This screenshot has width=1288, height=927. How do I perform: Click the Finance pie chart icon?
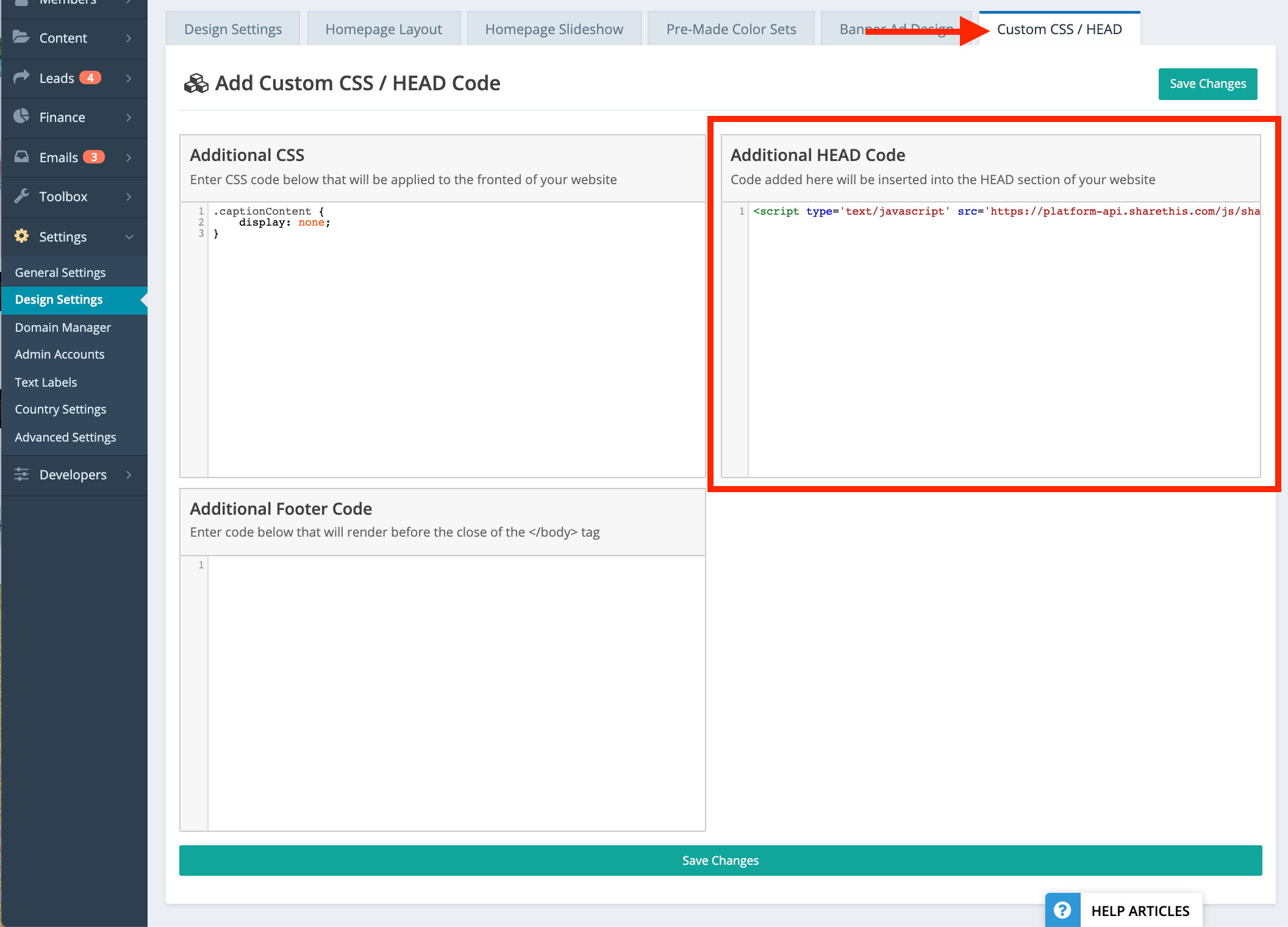tap(22, 117)
